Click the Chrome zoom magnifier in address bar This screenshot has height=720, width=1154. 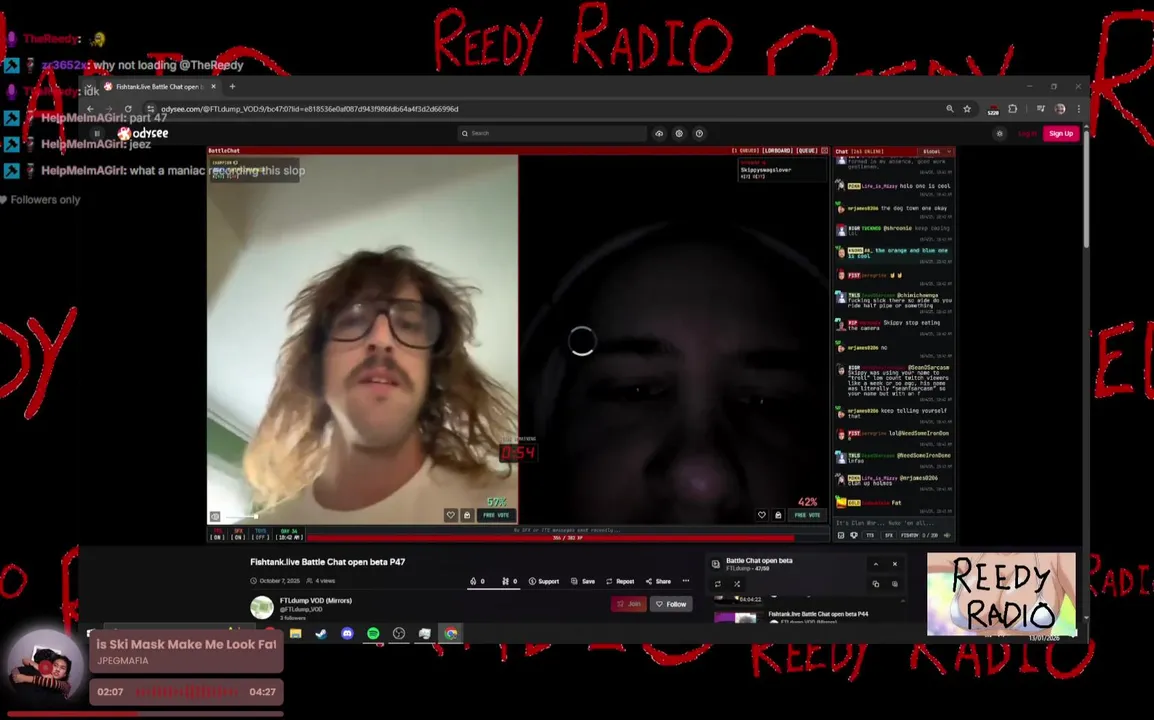coord(949,109)
